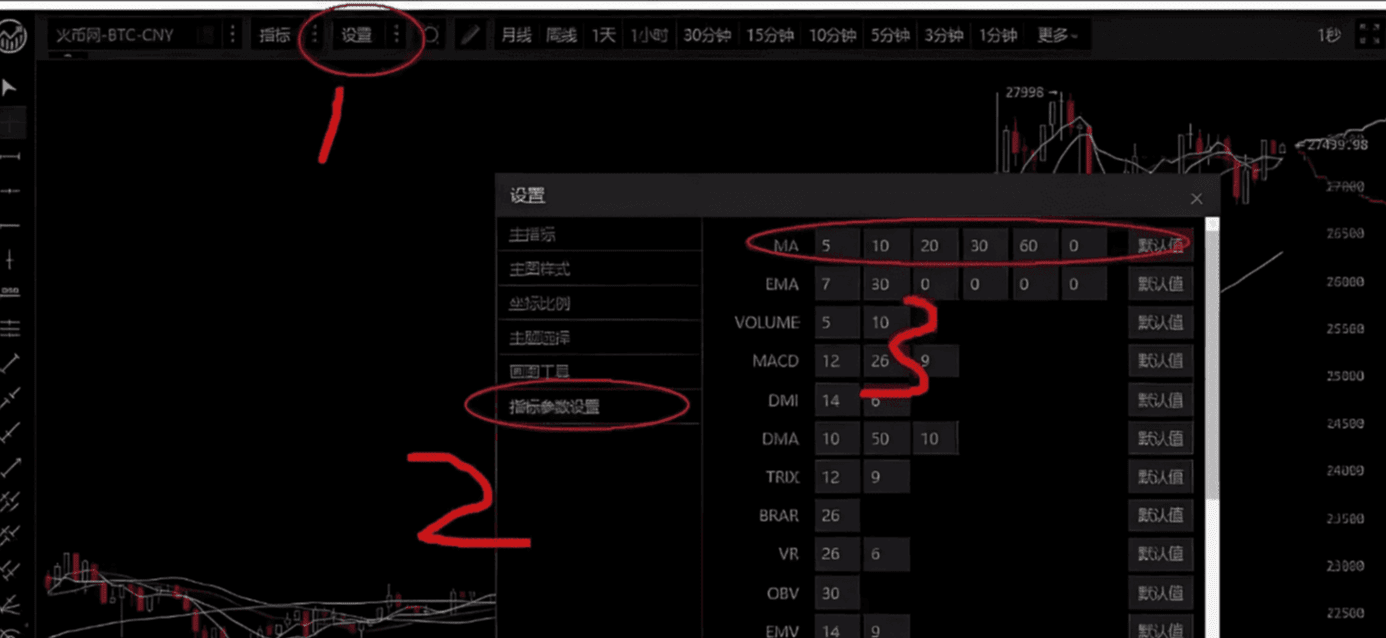This screenshot has height=638, width=1386.
Task: Open the three-dot menu next to 指标
Action: [314, 35]
